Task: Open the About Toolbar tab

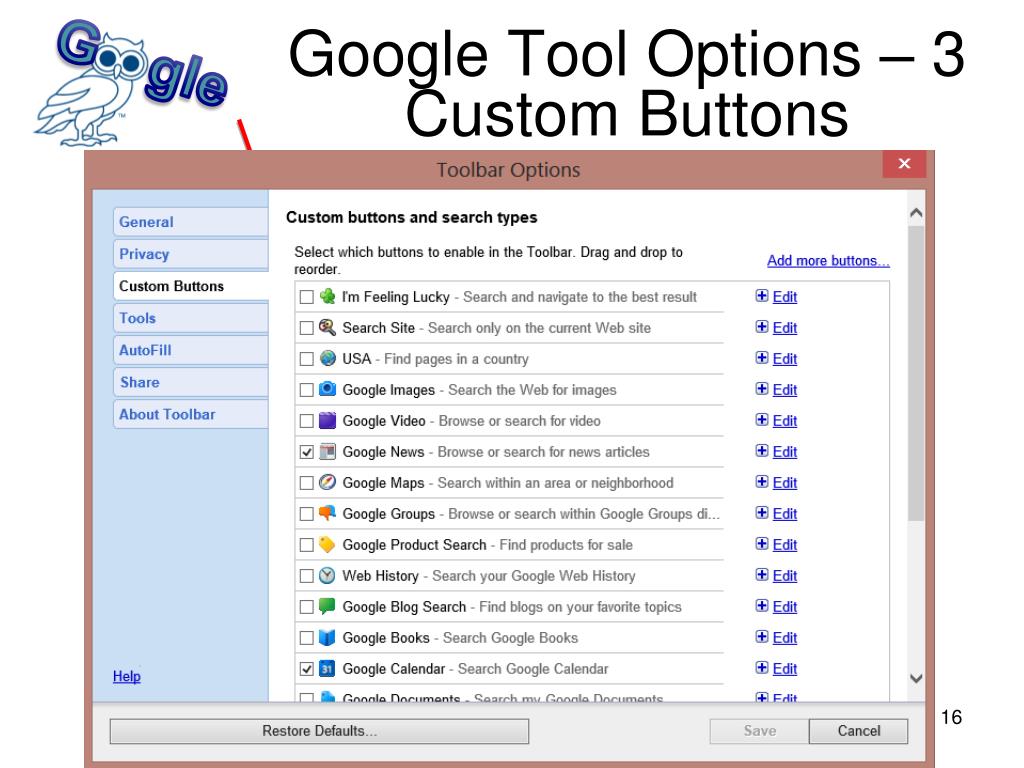Action: 190,414
